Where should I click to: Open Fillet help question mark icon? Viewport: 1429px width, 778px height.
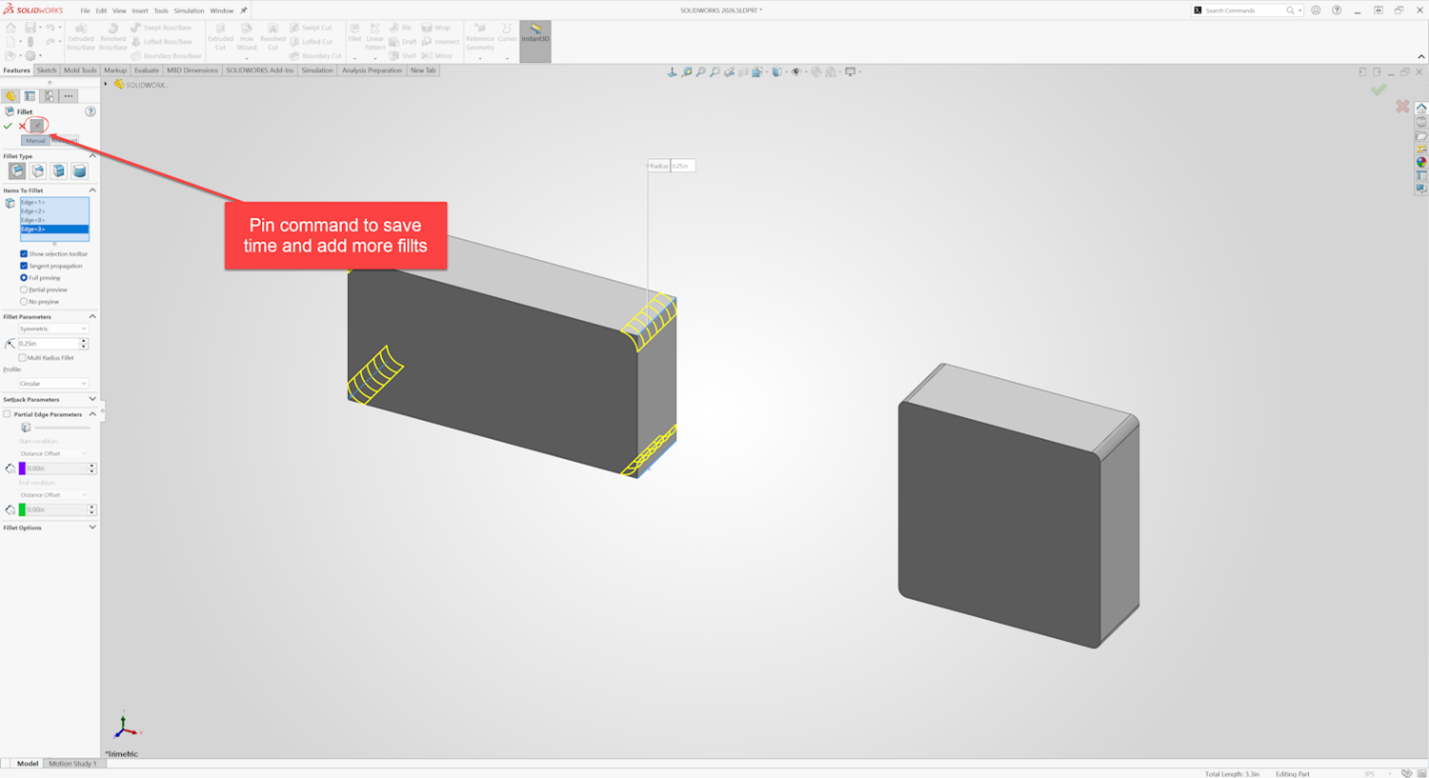click(x=90, y=112)
